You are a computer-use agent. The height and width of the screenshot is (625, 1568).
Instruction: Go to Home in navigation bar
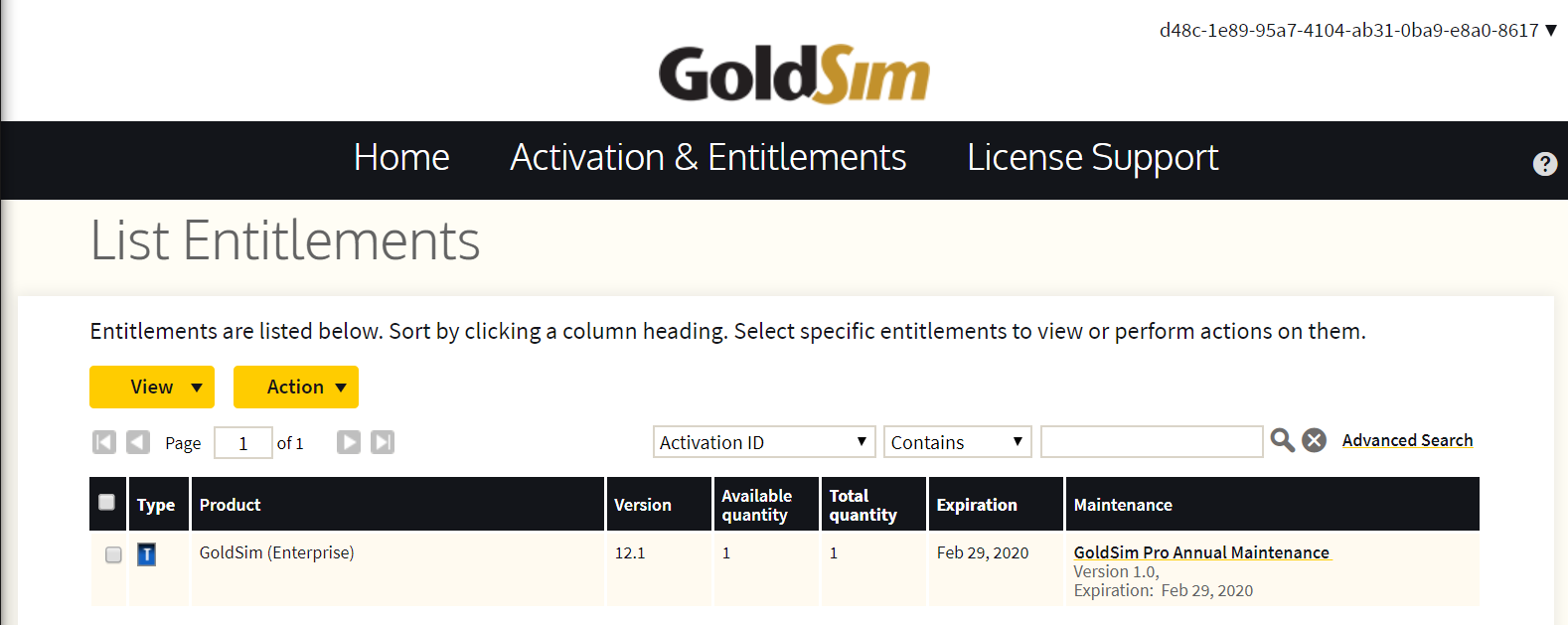point(401,158)
